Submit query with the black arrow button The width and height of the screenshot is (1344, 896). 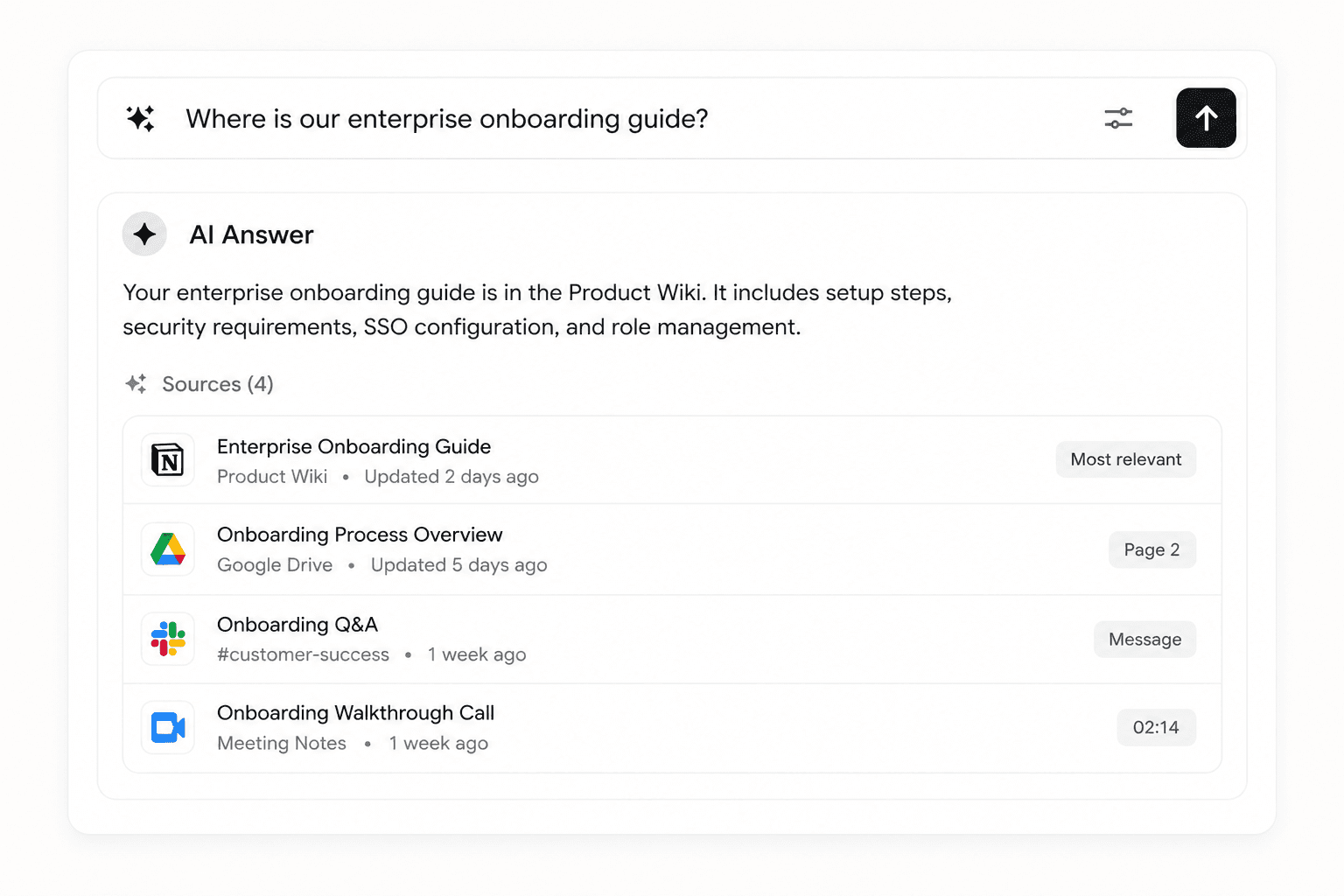tap(1206, 118)
